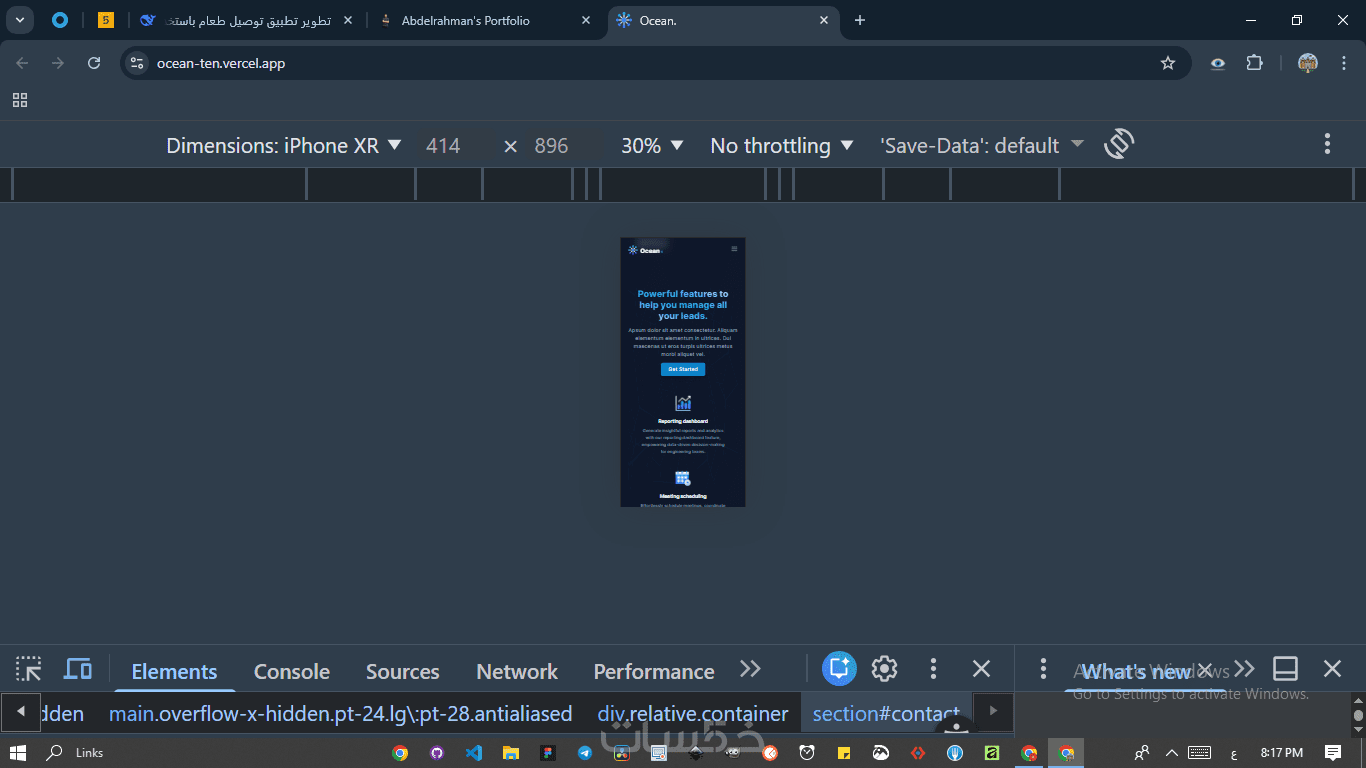Open the apps grid in bookmarks bar
Viewport: 1366px width, 768px height.
click(20, 100)
